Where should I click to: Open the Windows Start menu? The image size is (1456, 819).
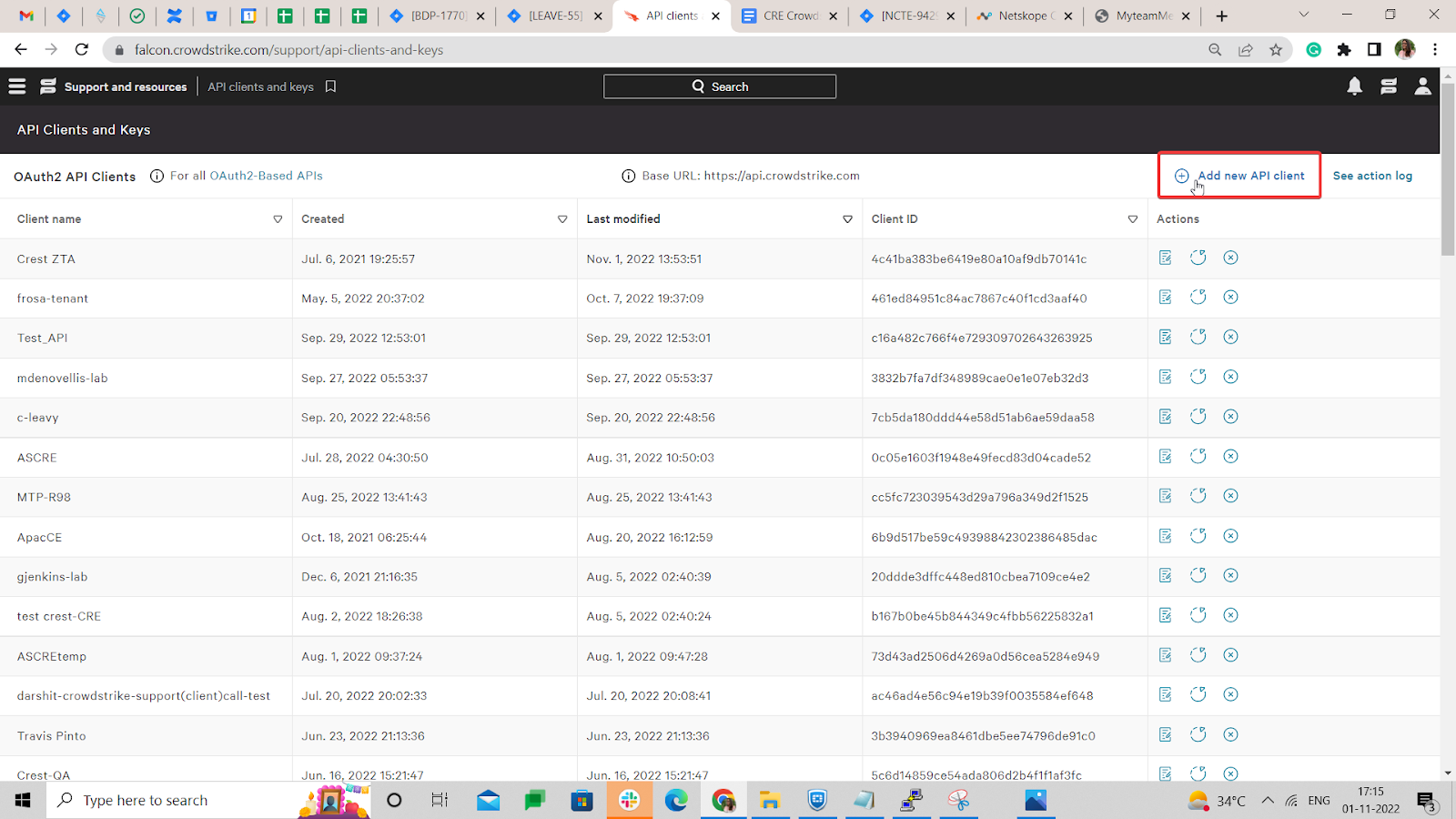23,801
